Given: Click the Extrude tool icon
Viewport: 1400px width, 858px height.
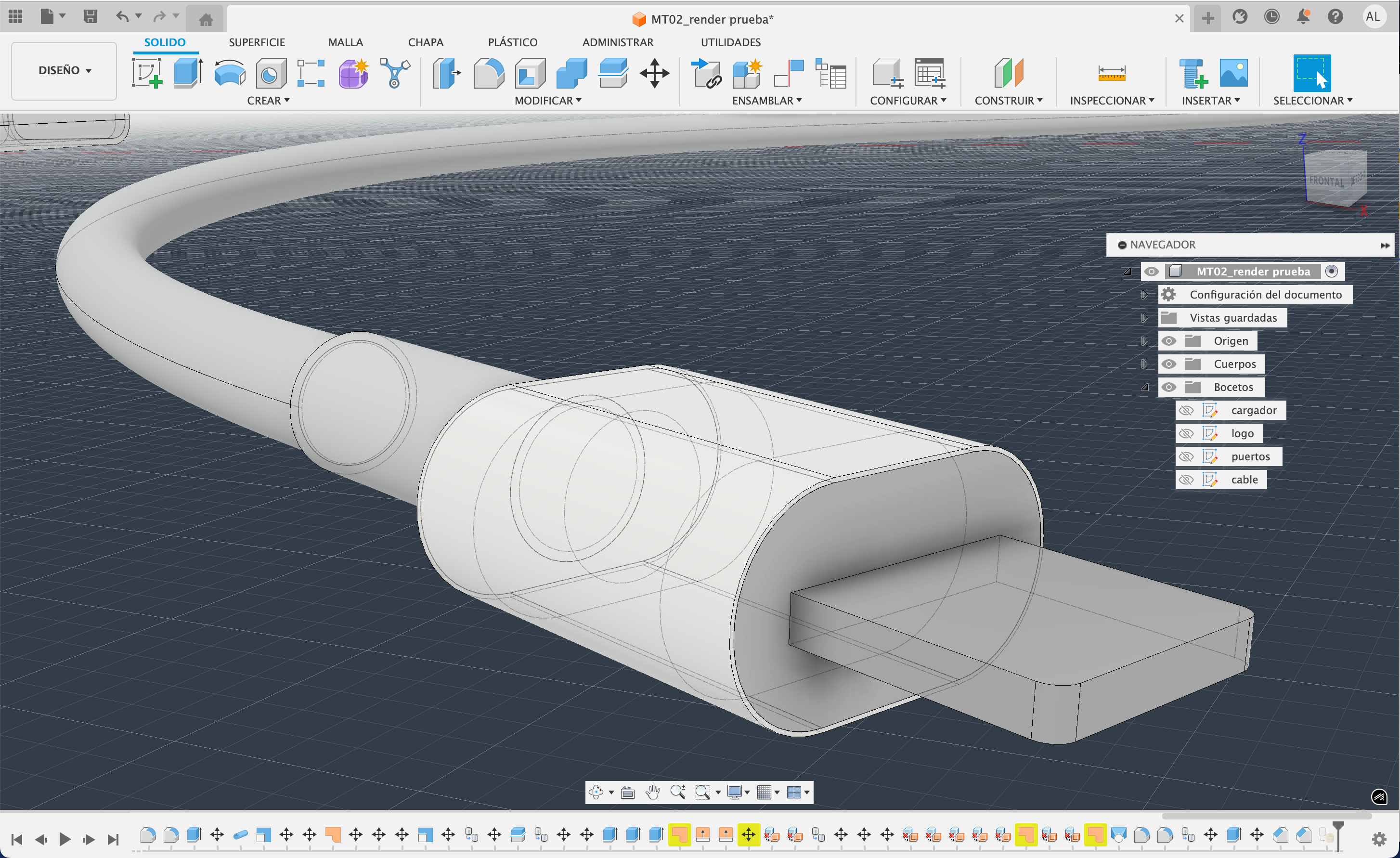Looking at the screenshot, I should tap(187, 73).
